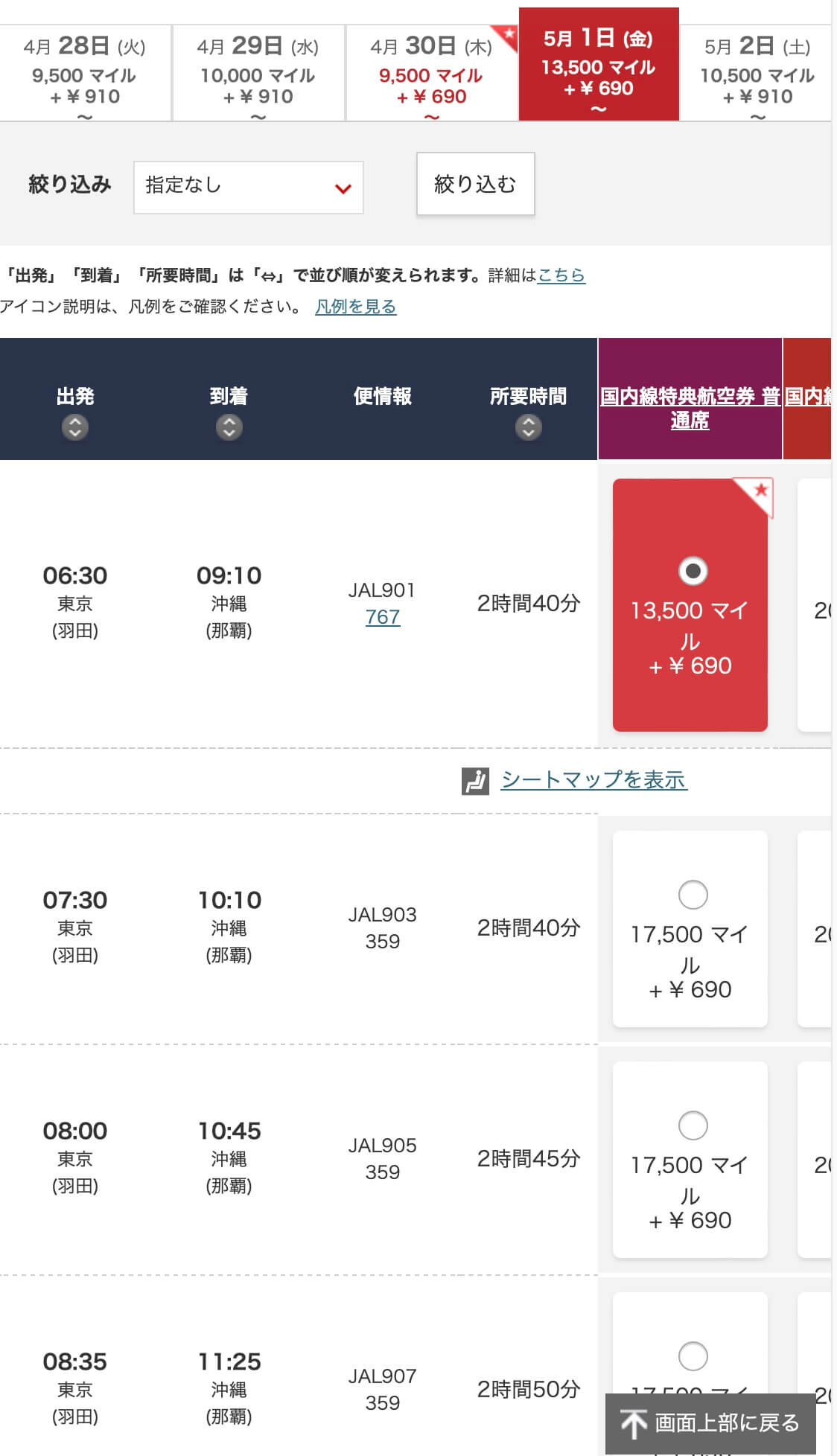Switch to the 5月2日 (土) date tab

coord(757,72)
